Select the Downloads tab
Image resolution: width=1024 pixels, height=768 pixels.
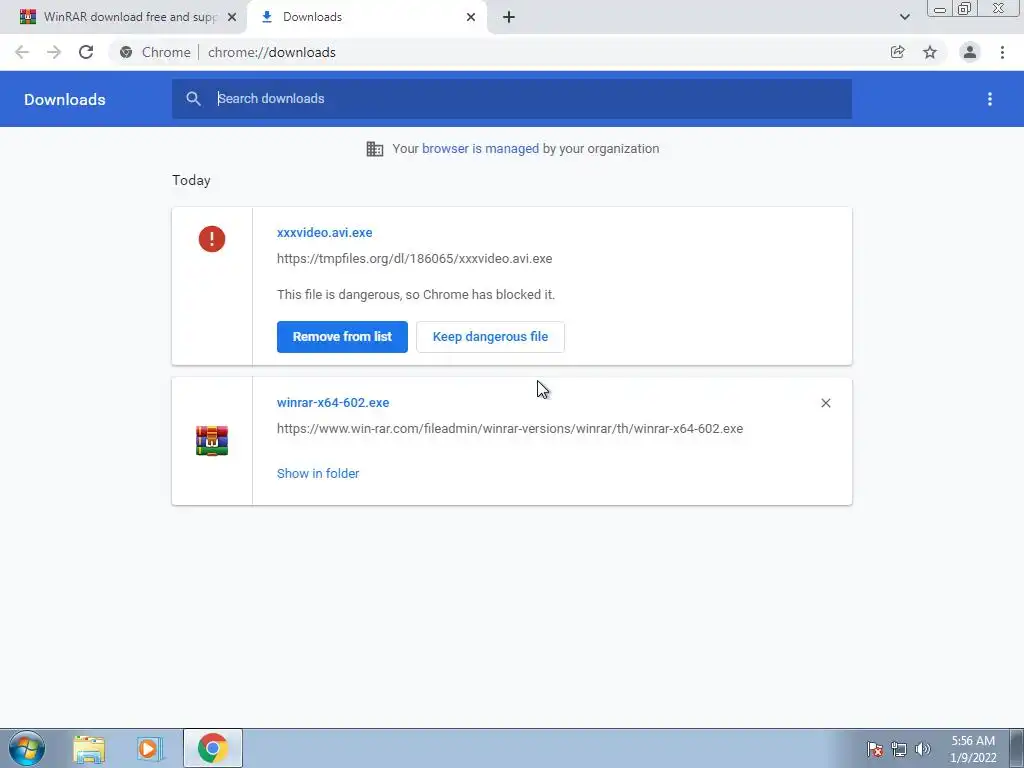tap(366, 17)
